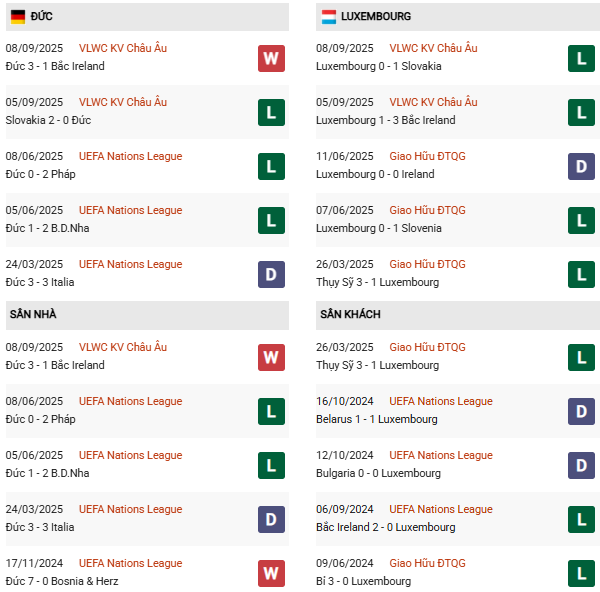
Task: Click the Luxembourg flag icon in the header
Action: click(328, 17)
